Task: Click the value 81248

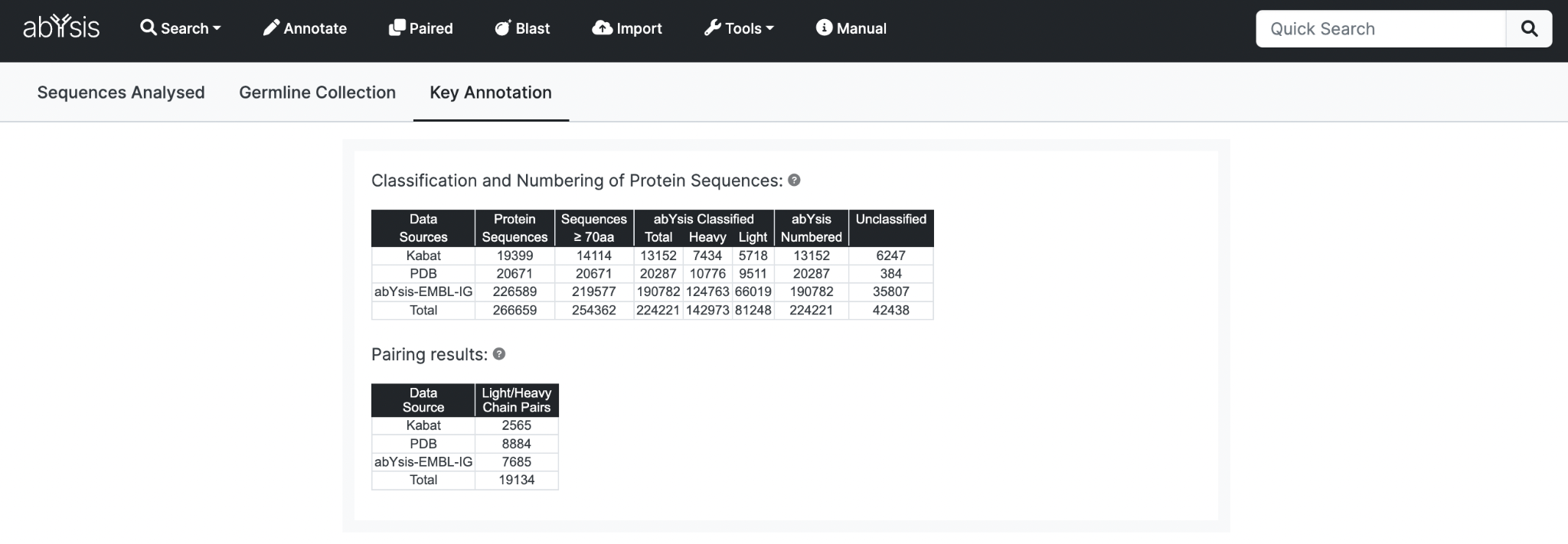Action: [753, 310]
